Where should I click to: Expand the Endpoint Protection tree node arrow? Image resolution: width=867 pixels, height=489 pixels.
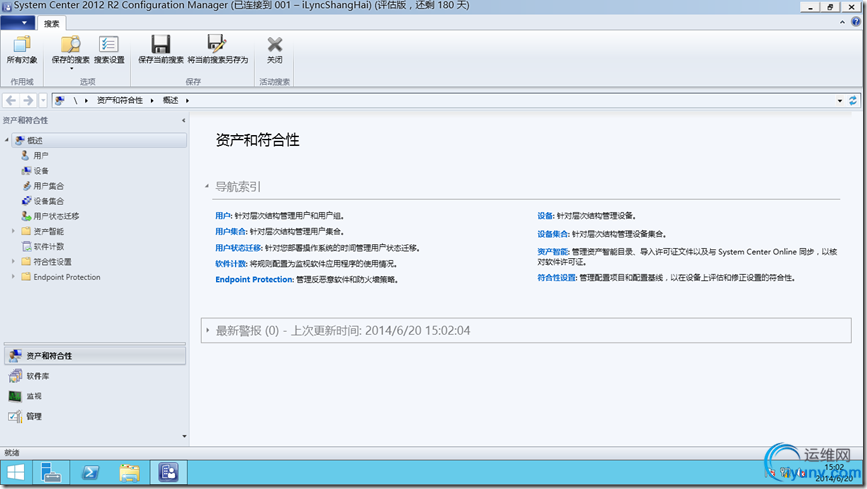(13, 277)
